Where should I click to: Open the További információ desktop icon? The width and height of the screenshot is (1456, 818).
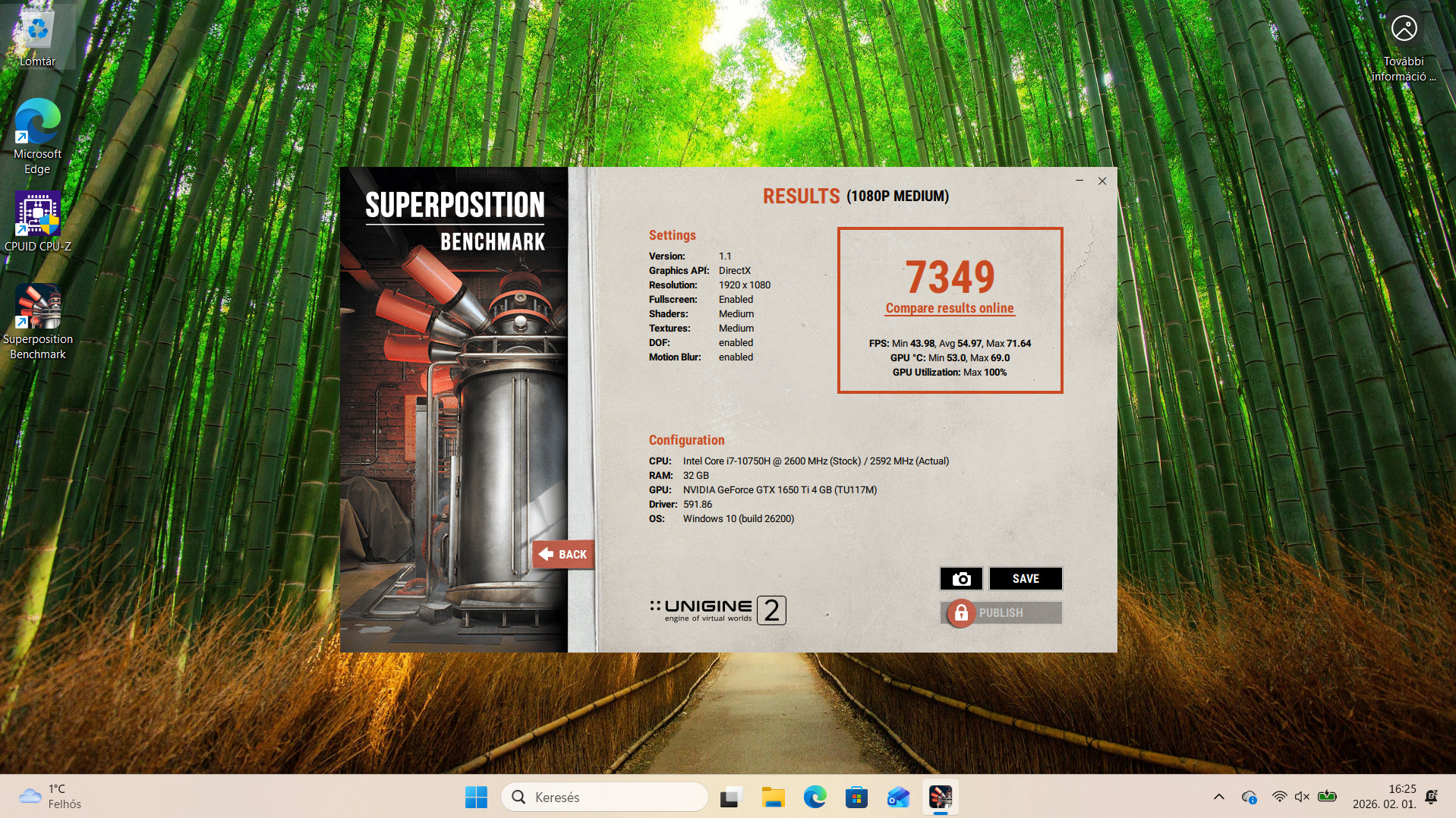(1404, 47)
